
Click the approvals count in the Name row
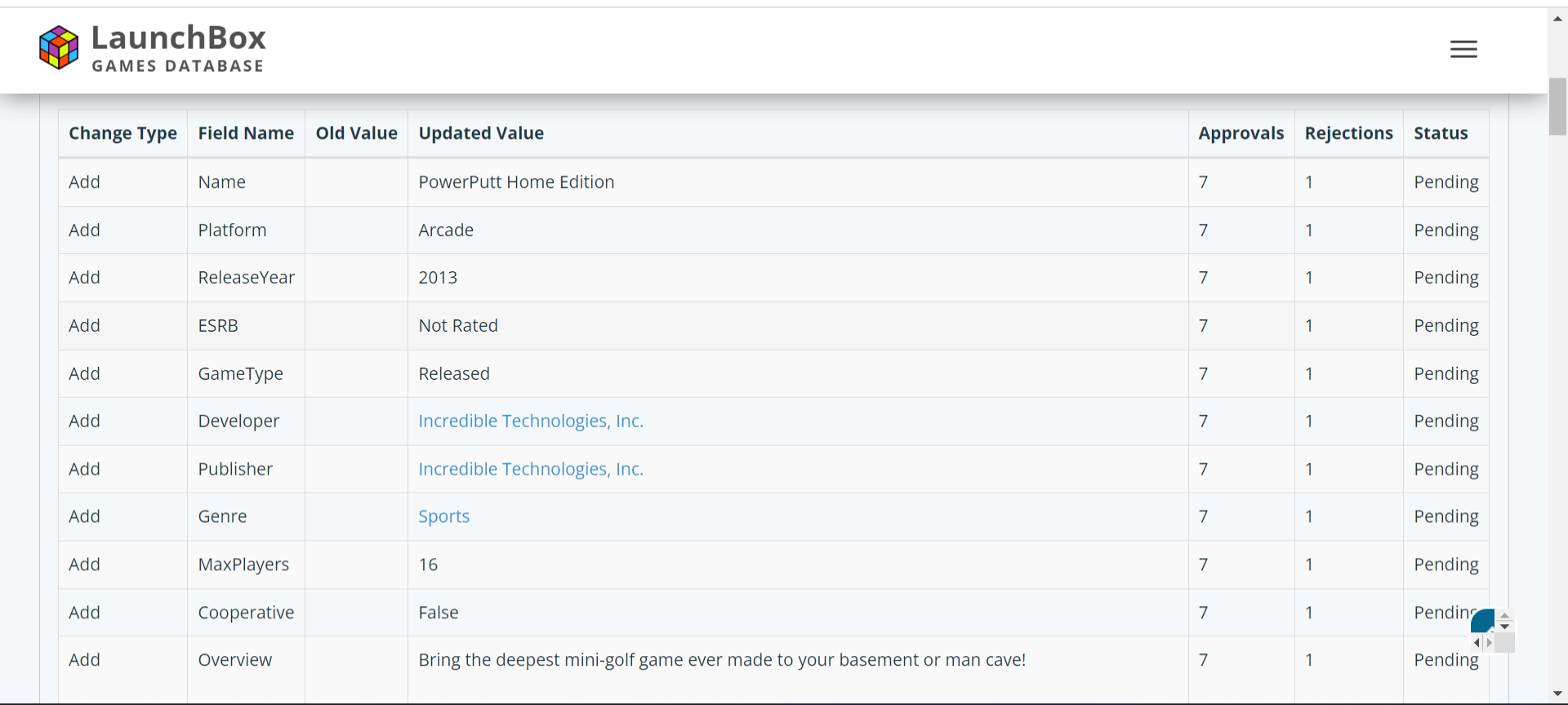pos(1203,182)
